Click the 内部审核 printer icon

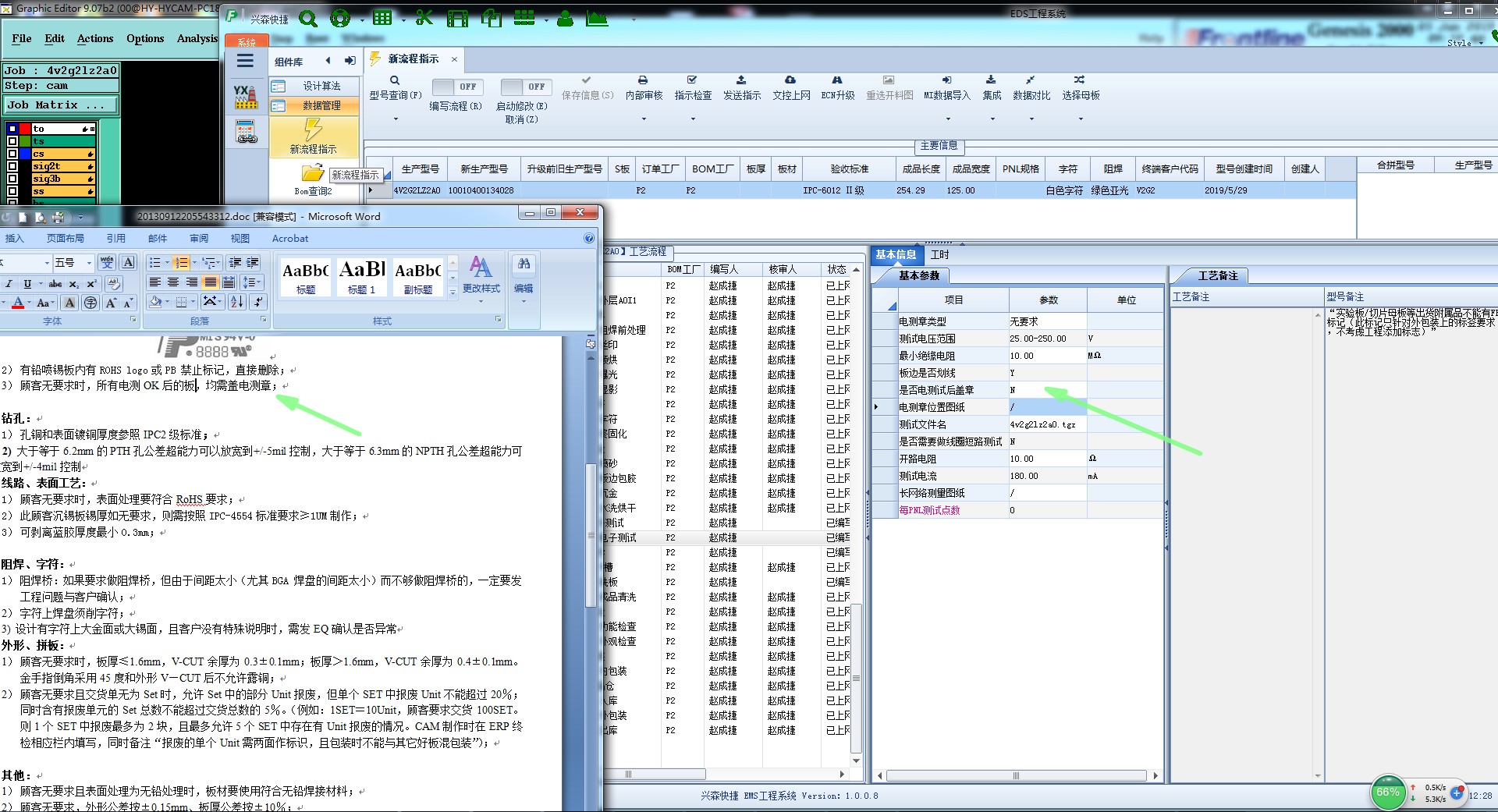click(x=643, y=80)
